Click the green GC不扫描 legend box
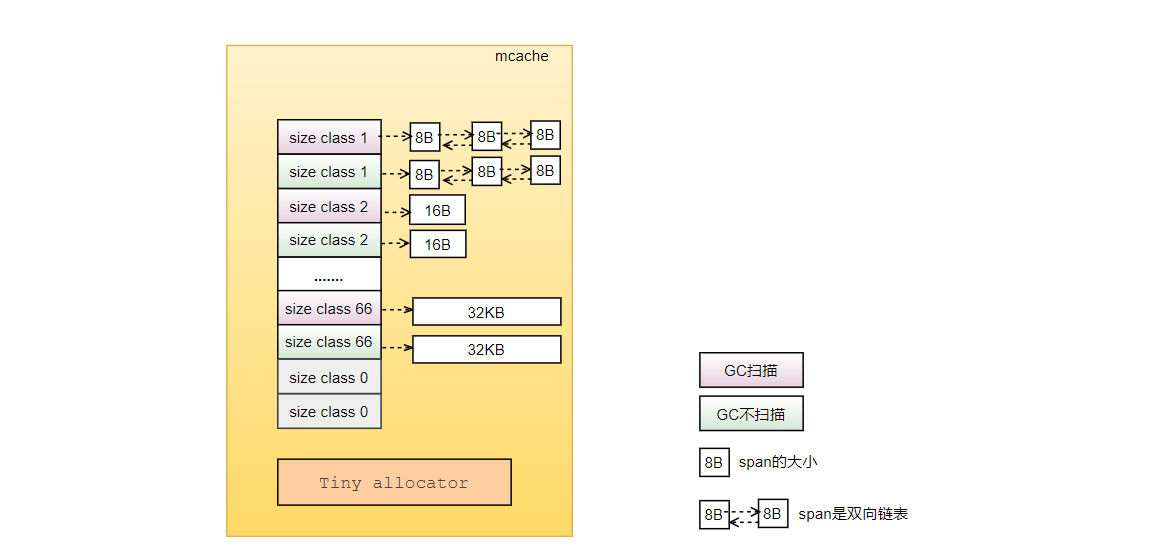Screen dimensions: 1168x559 [x=751, y=414]
